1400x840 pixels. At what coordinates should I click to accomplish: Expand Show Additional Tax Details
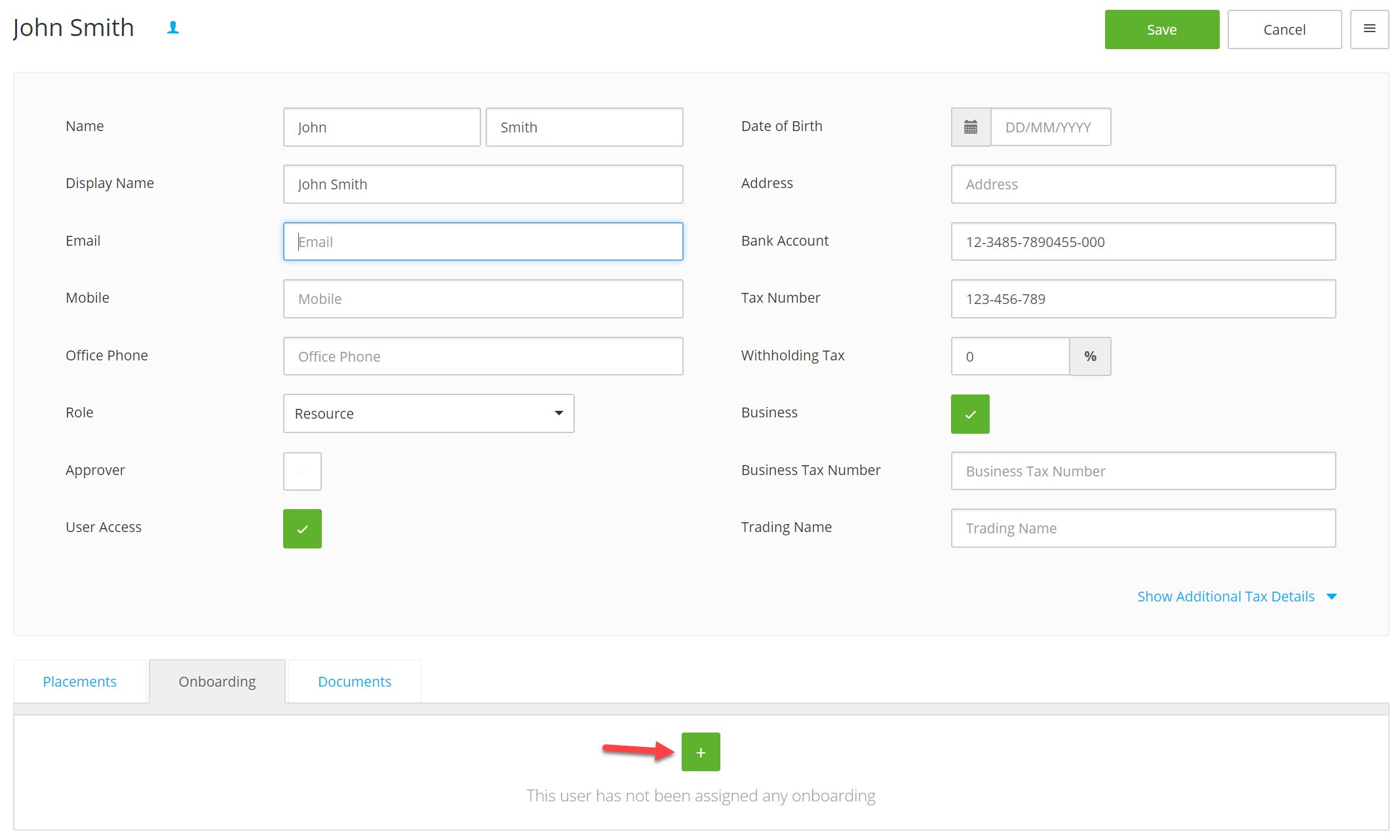1237,596
